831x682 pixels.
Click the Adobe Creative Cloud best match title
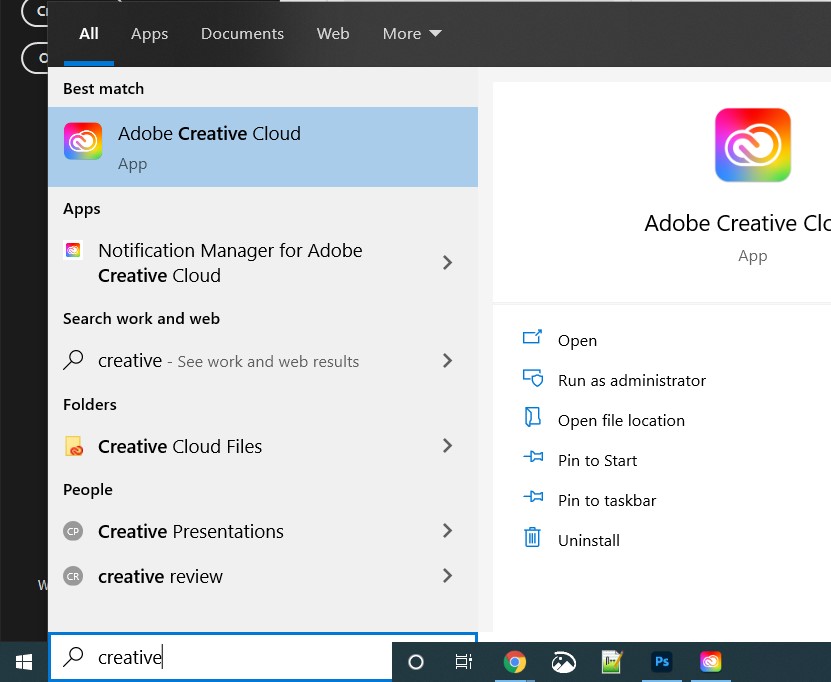(x=209, y=134)
